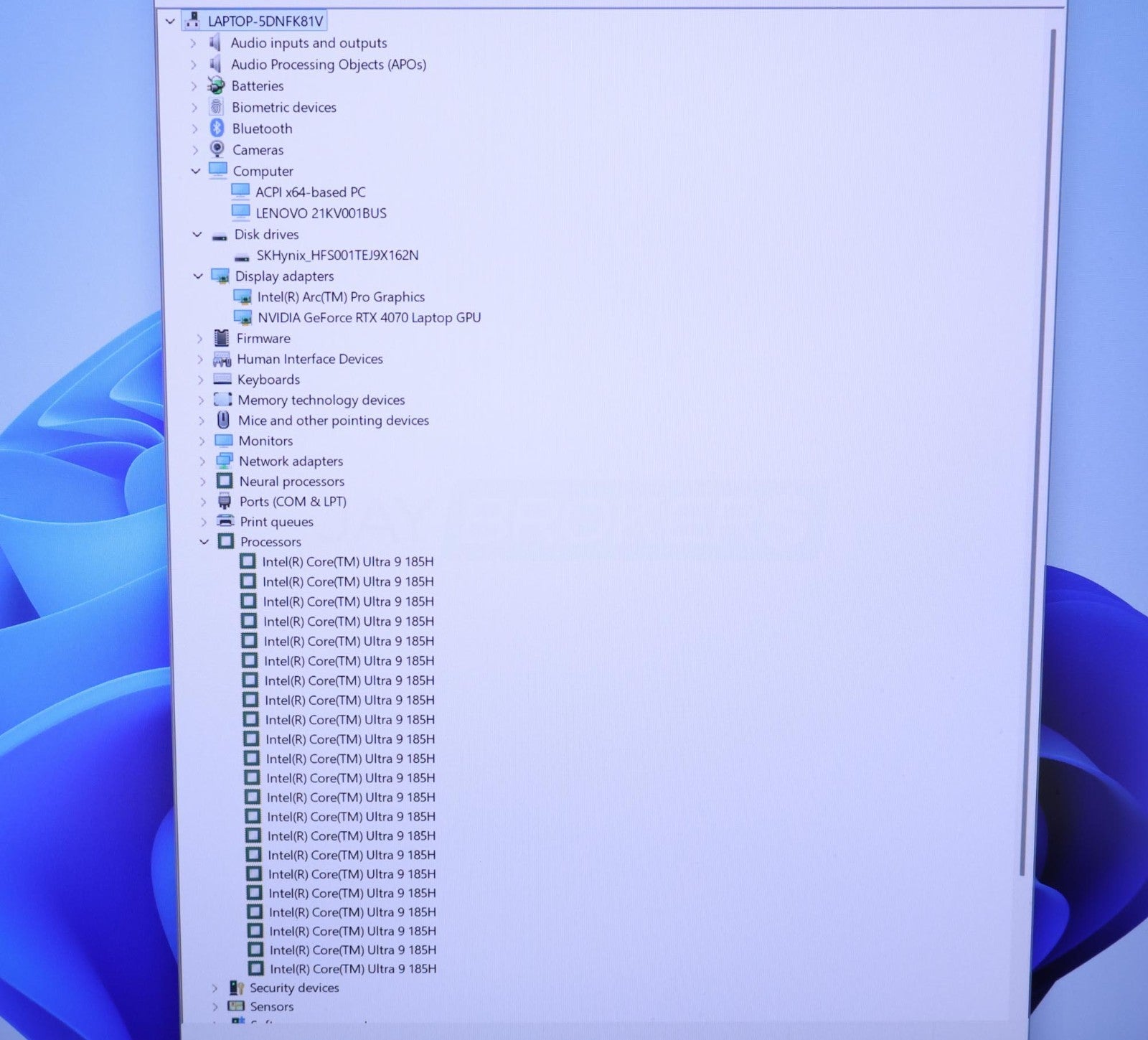This screenshot has width=1148, height=1040.
Task: Click the Batteries category icon
Action: [216, 86]
